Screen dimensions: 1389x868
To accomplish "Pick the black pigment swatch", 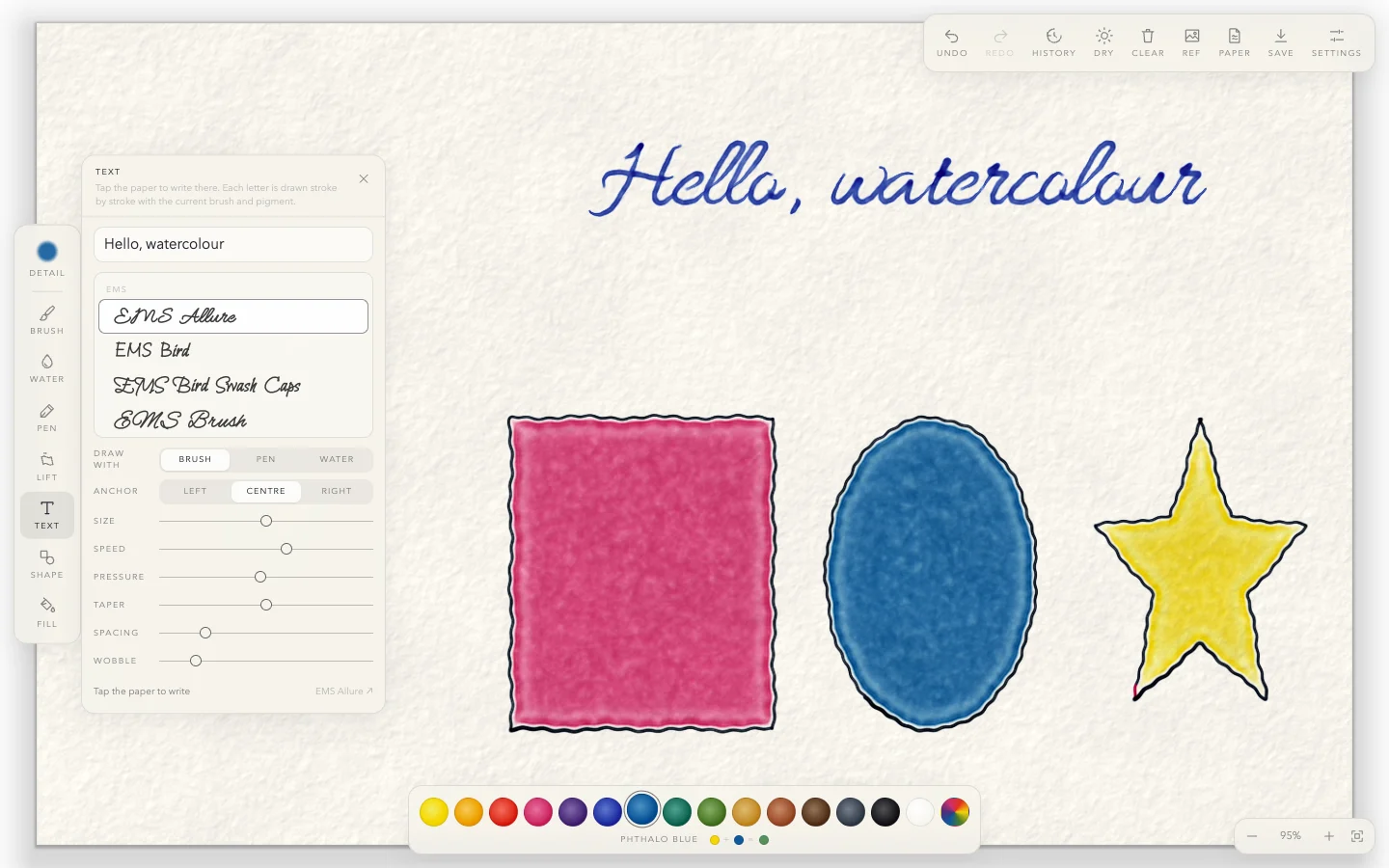I will tap(885, 812).
